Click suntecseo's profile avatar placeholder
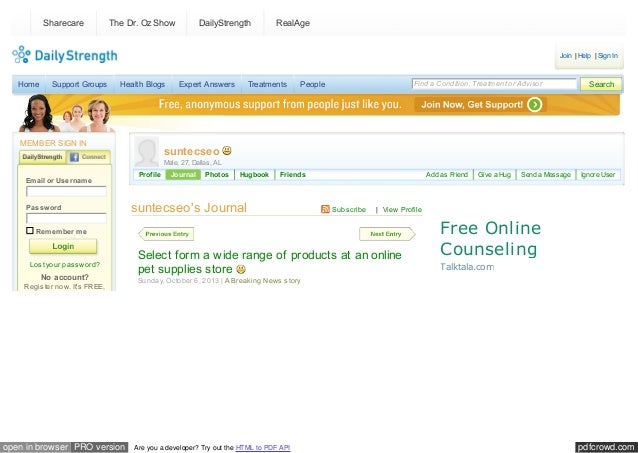 click(146, 151)
